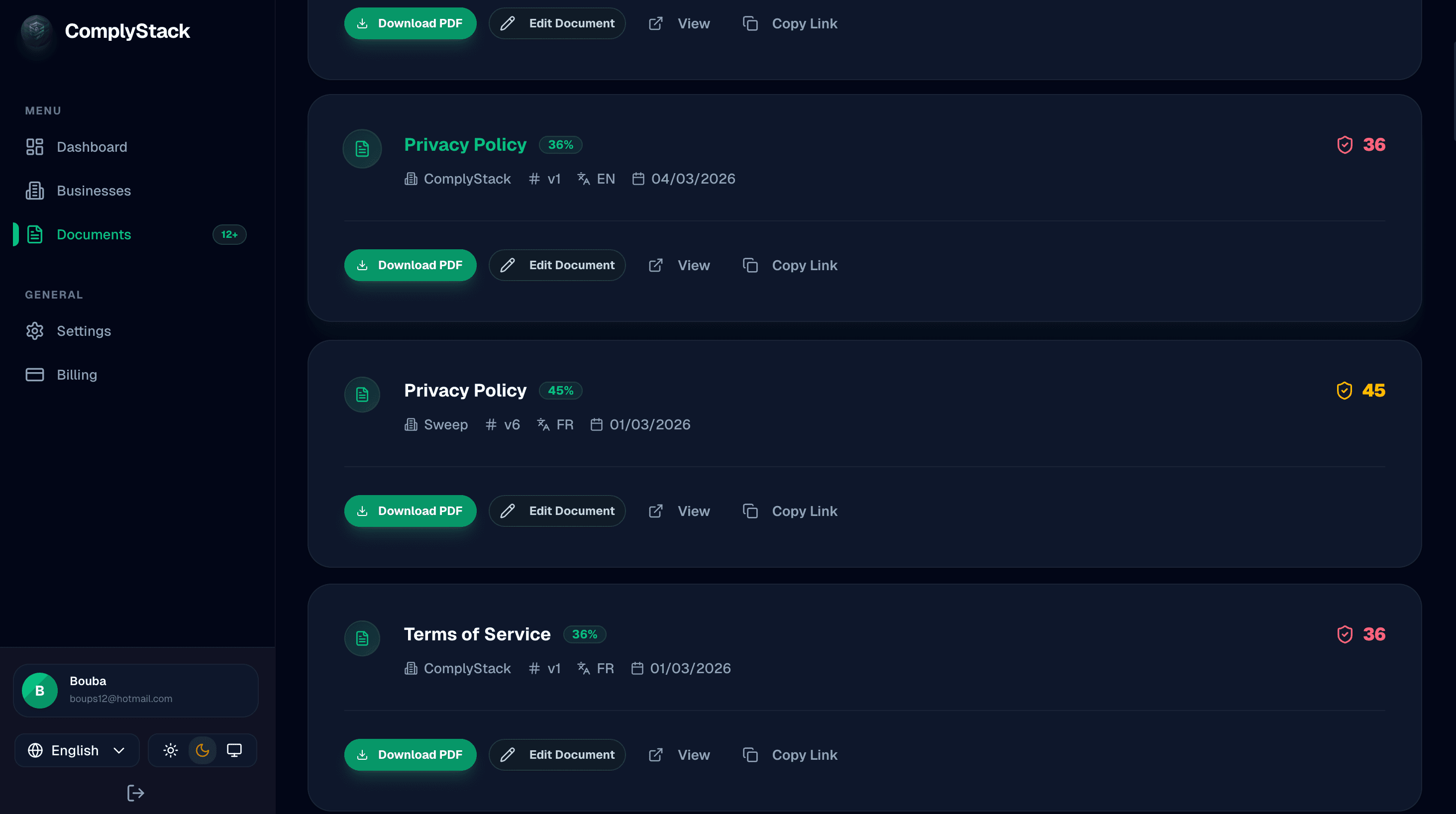The image size is (1456, 814).
Task: Click the 36% badge next to Privacy Policy
Action: (561, 145)
